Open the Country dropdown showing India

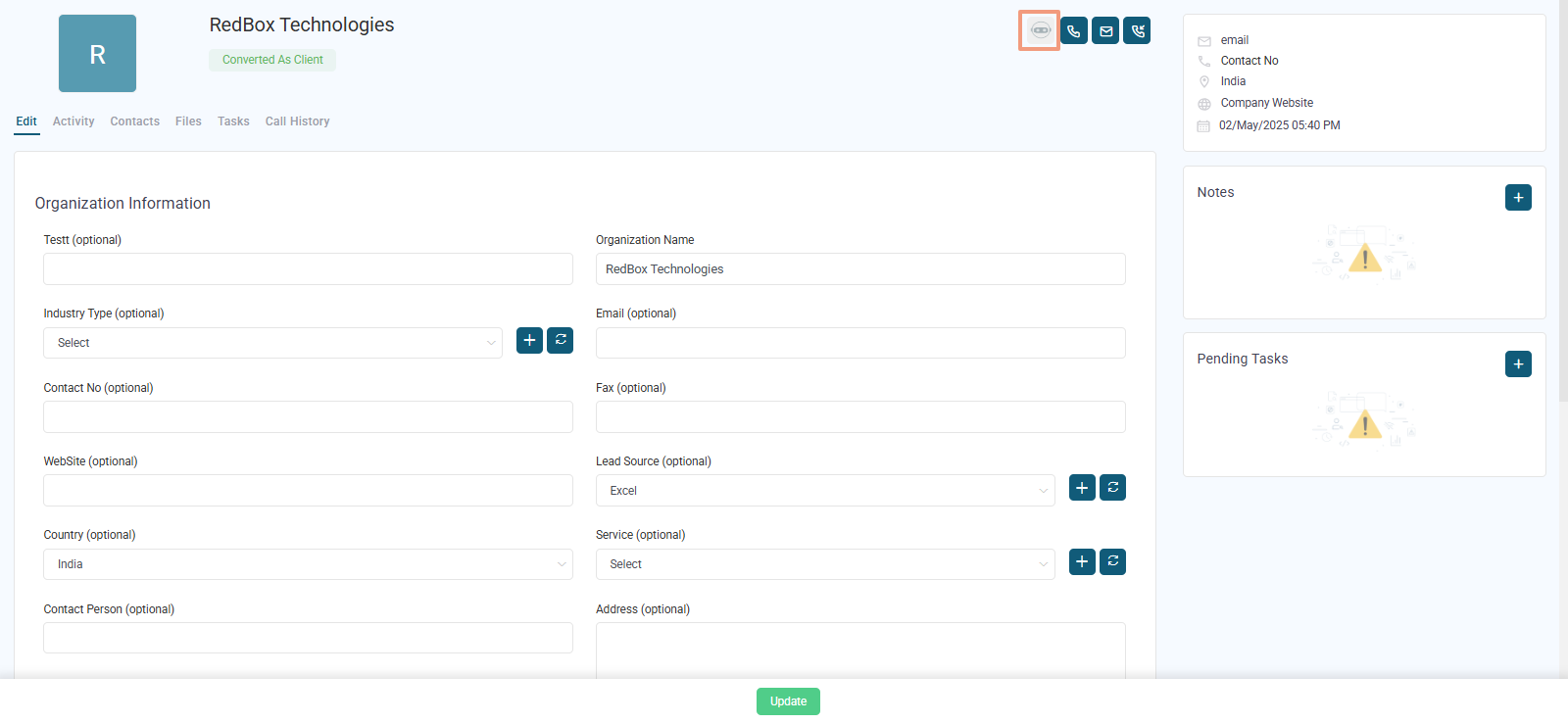click(x=308, y=564)
